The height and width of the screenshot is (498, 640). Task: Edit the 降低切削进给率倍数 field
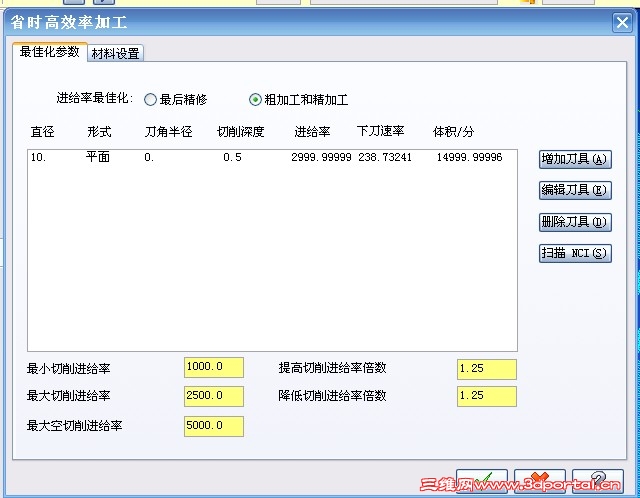coord(487,396)
